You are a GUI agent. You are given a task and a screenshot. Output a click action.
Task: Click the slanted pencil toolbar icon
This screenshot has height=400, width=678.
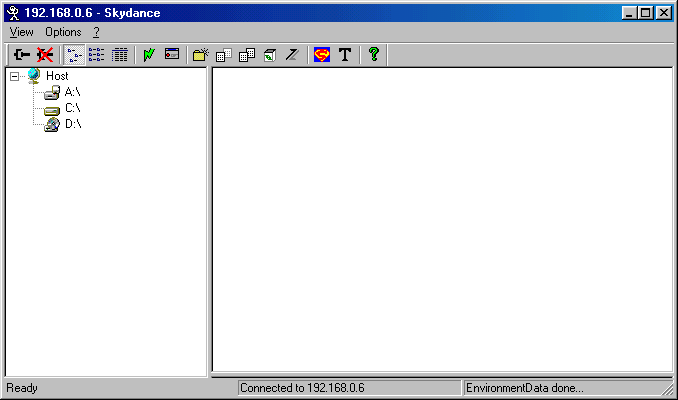pos(291,55)
